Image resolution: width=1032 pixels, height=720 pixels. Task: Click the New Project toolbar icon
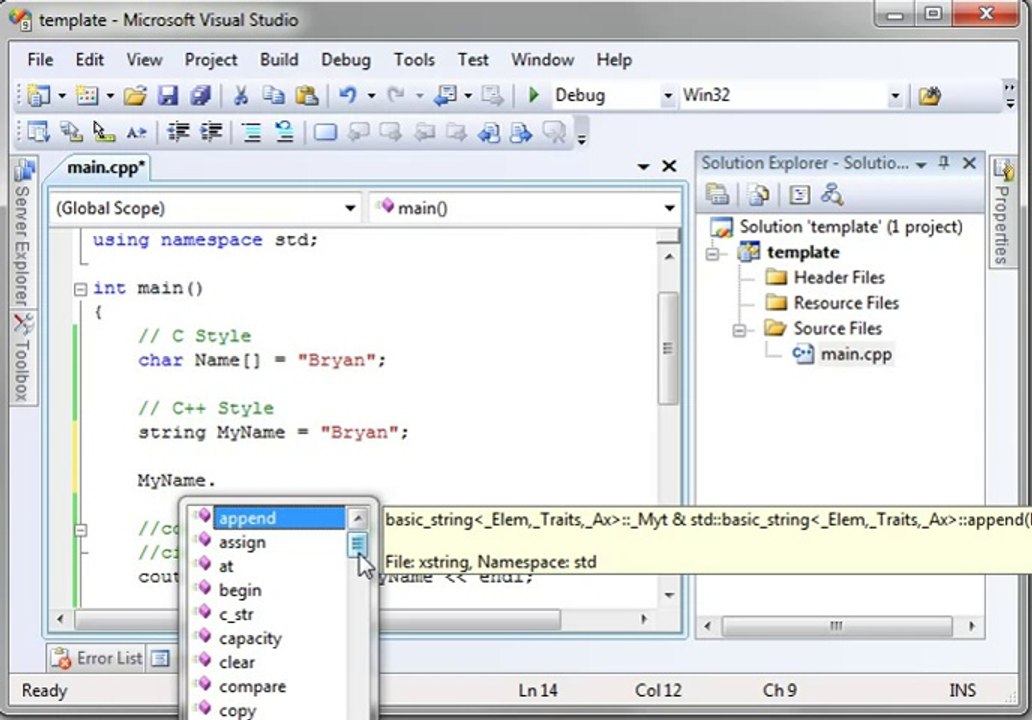38,95
